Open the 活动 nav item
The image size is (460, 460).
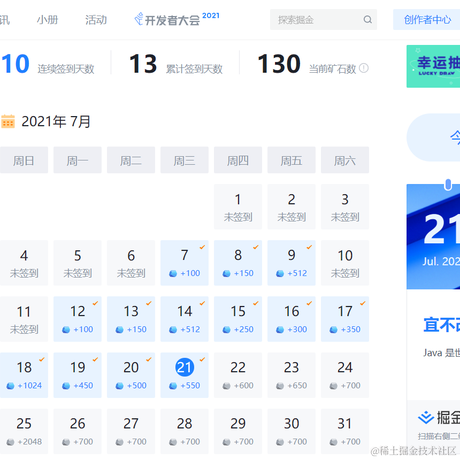[96, 20]
